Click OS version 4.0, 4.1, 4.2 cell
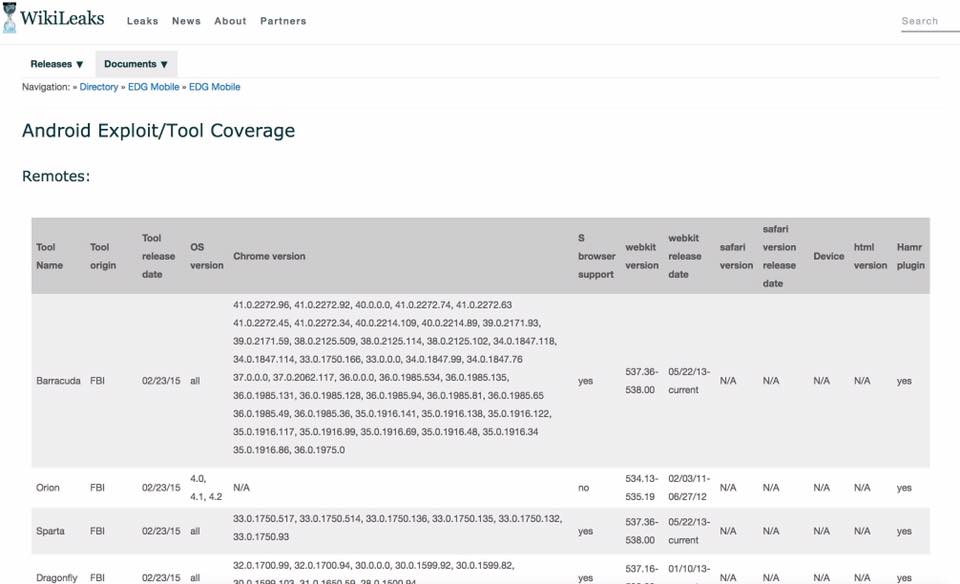 [x=206, y=488]
